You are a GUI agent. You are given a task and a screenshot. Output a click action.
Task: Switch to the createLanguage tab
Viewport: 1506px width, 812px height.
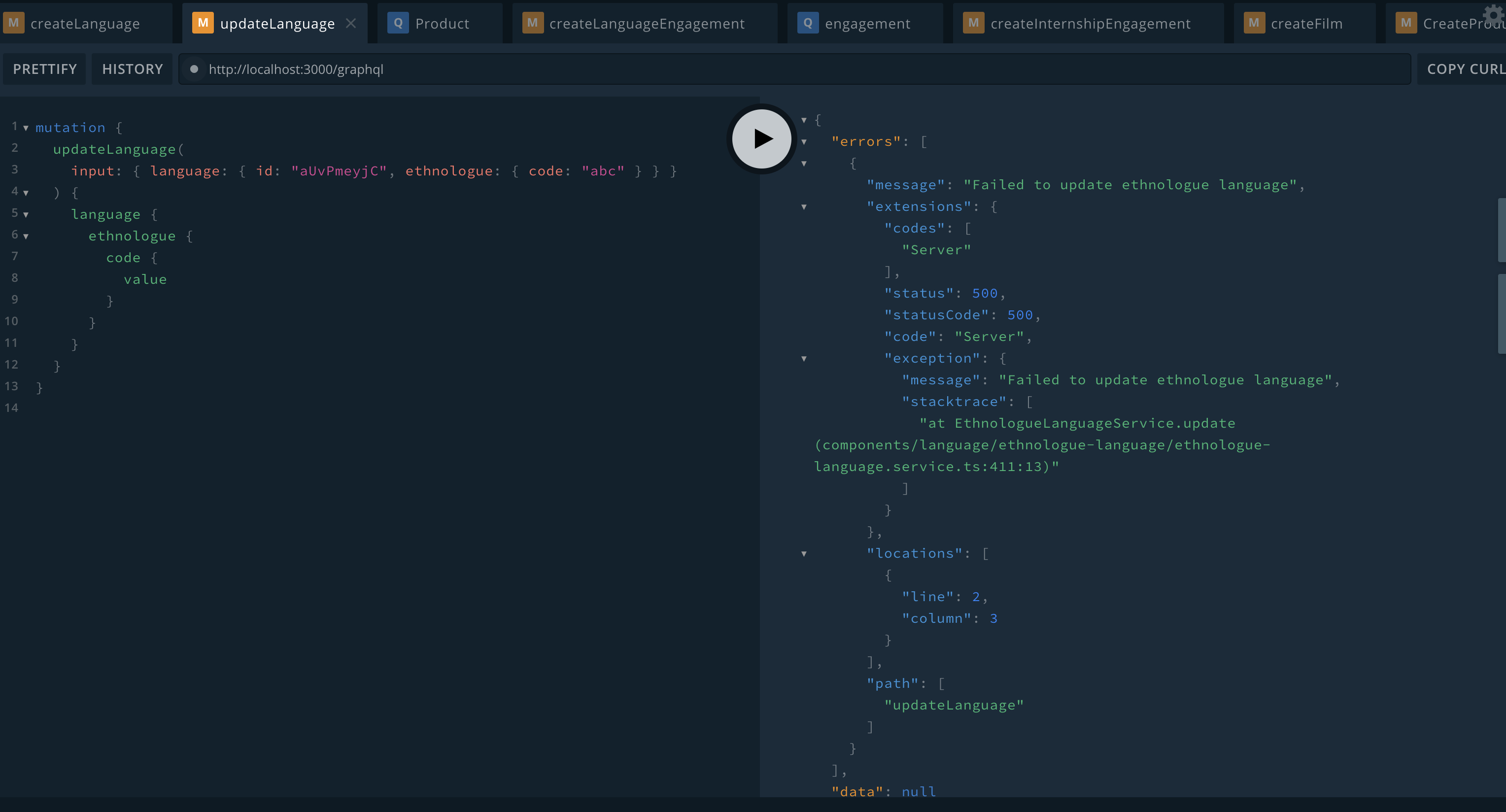point(85,23)
